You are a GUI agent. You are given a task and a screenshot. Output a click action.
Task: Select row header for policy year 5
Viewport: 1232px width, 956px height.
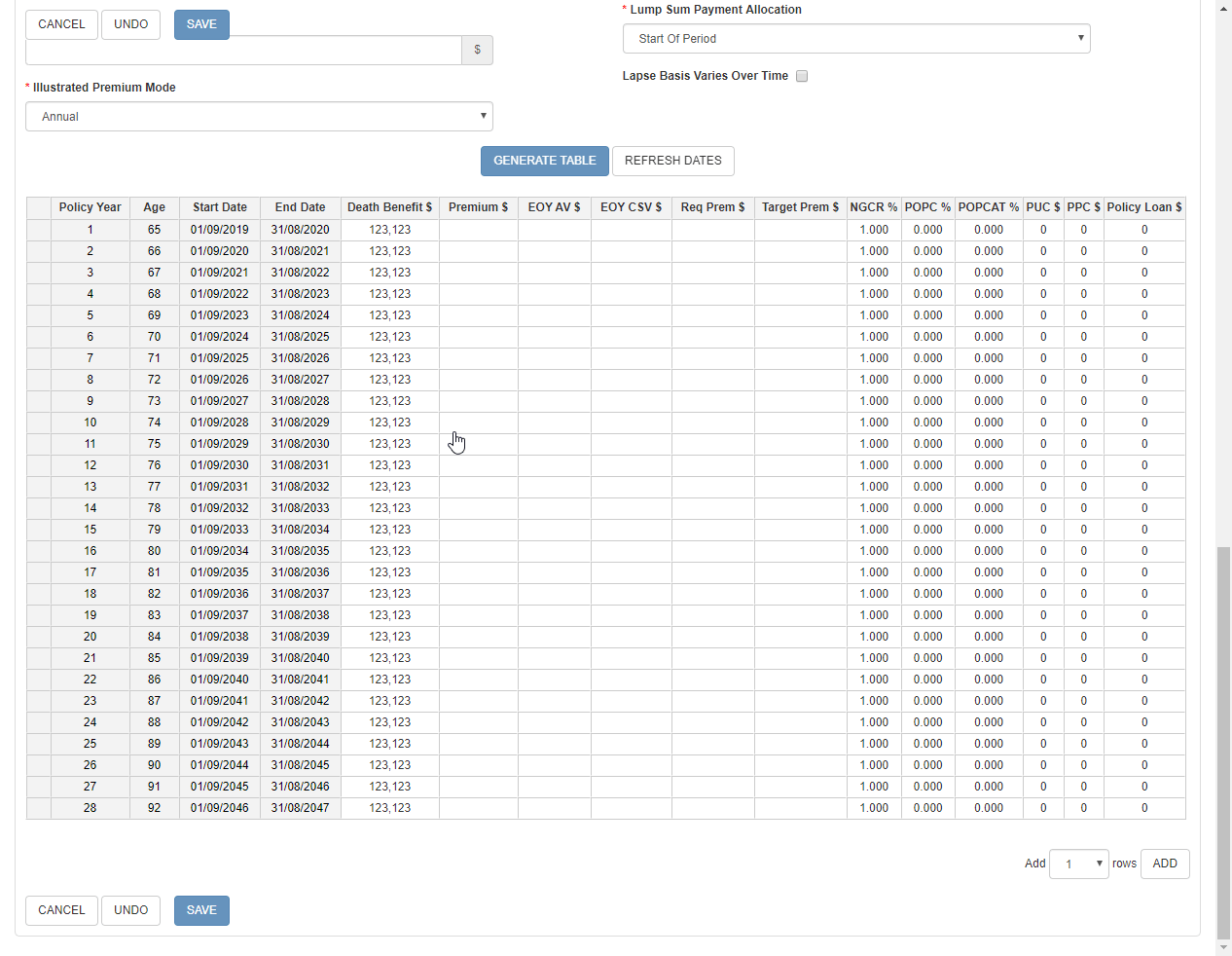coord(39,315)
